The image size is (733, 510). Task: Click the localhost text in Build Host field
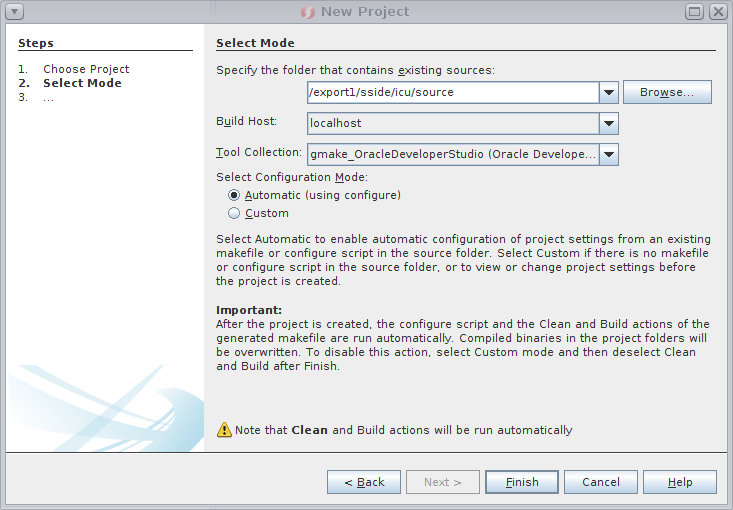pyautogui.click(x=336, y=123)
